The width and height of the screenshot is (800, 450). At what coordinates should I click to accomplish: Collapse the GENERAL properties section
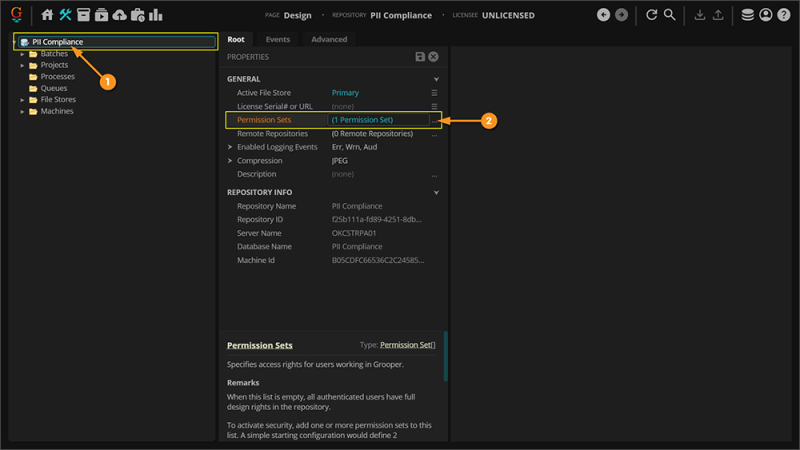[436, 79]
